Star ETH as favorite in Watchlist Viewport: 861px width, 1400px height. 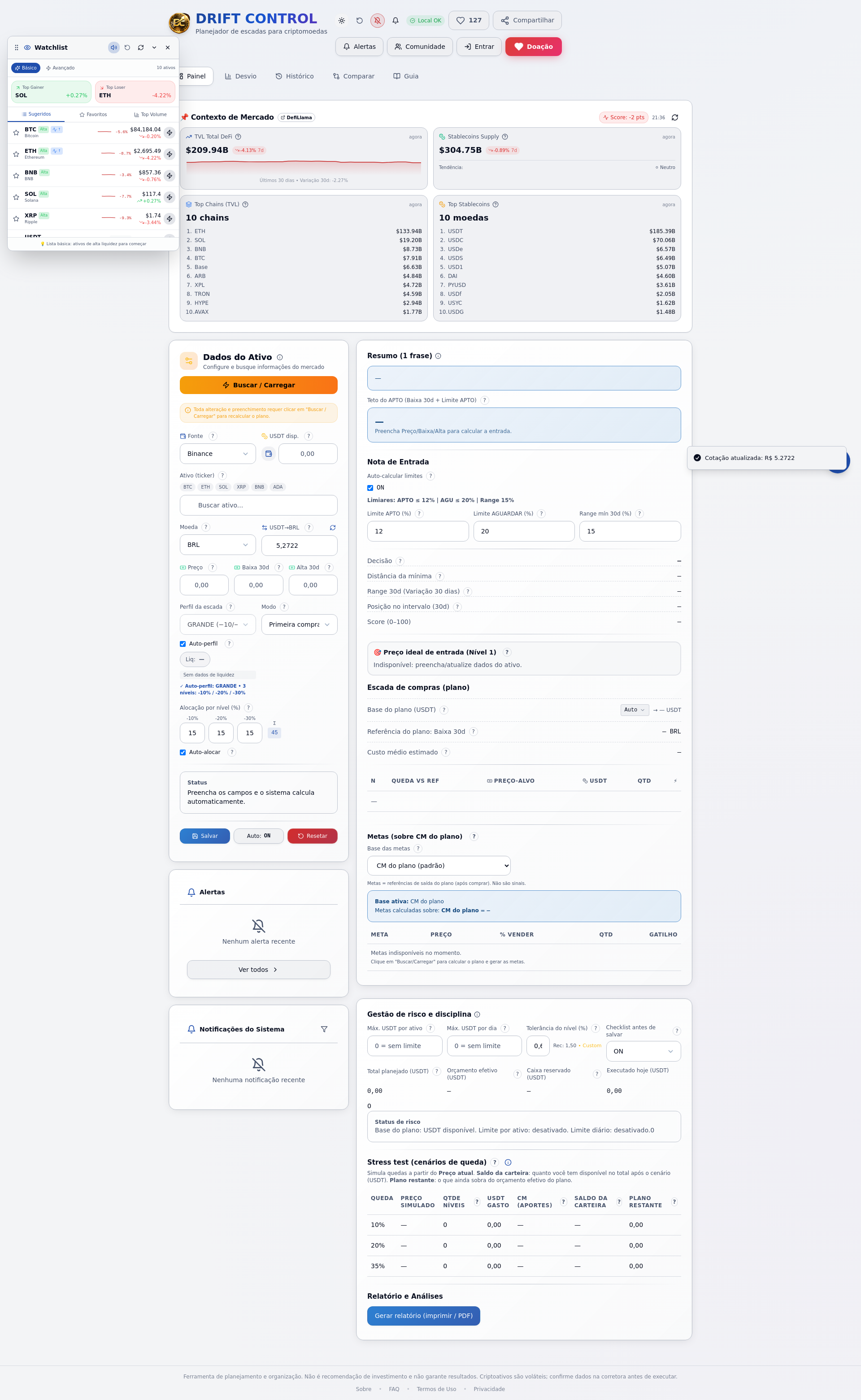coord(16,154)
